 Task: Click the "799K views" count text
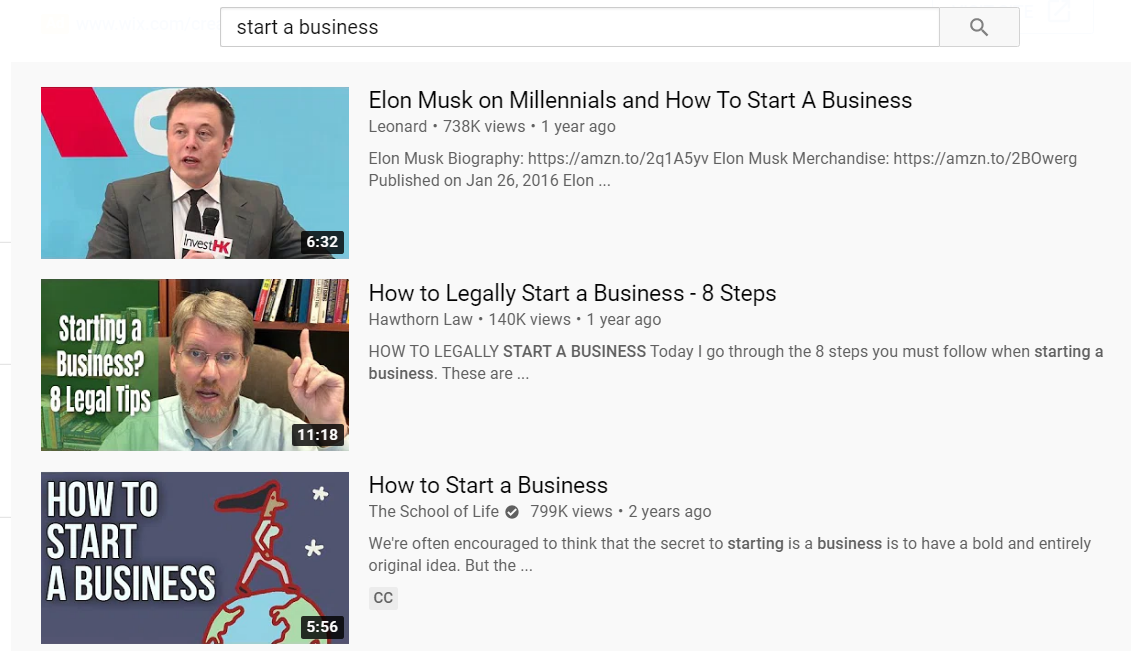(x=571, y=511)
